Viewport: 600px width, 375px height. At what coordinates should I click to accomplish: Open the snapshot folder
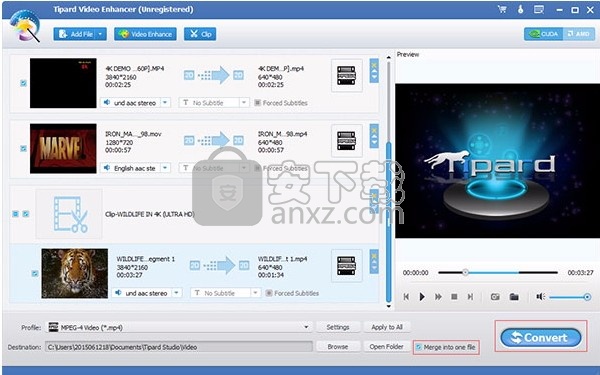(514, 297)
